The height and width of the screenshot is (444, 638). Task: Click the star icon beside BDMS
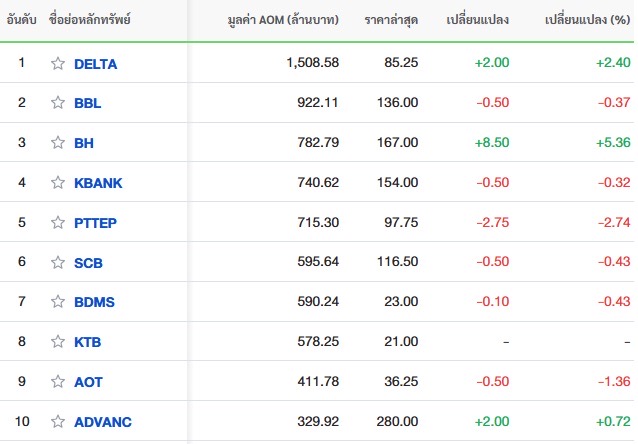point(58,302)
